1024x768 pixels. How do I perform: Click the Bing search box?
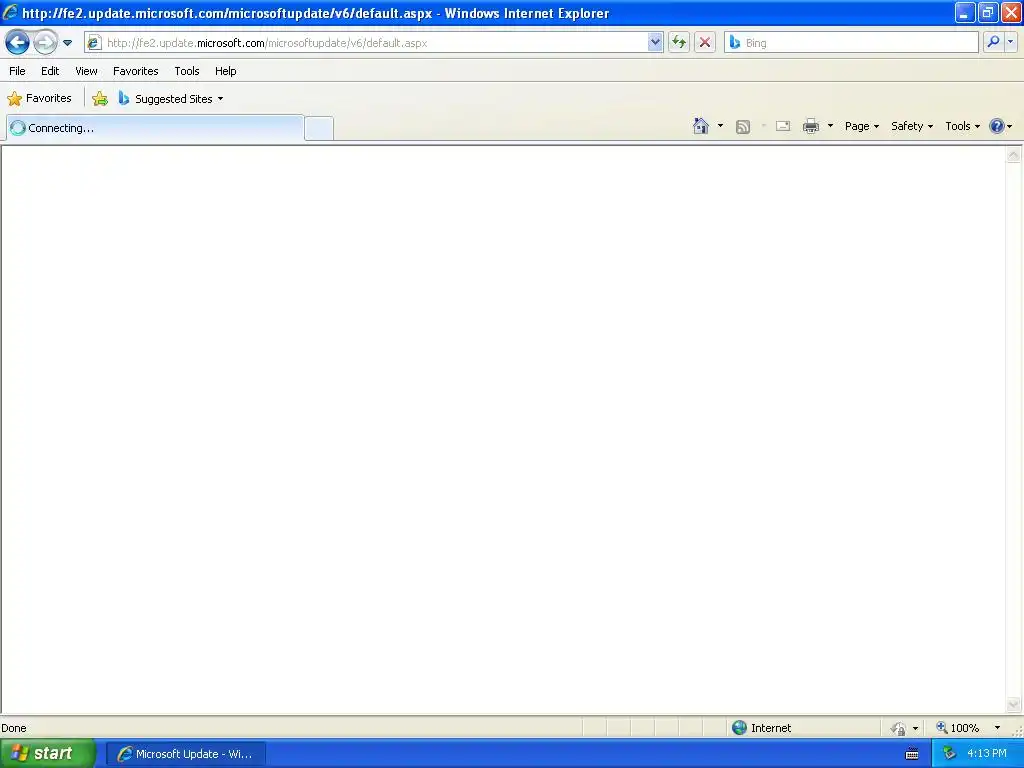(x=851, y=42)
